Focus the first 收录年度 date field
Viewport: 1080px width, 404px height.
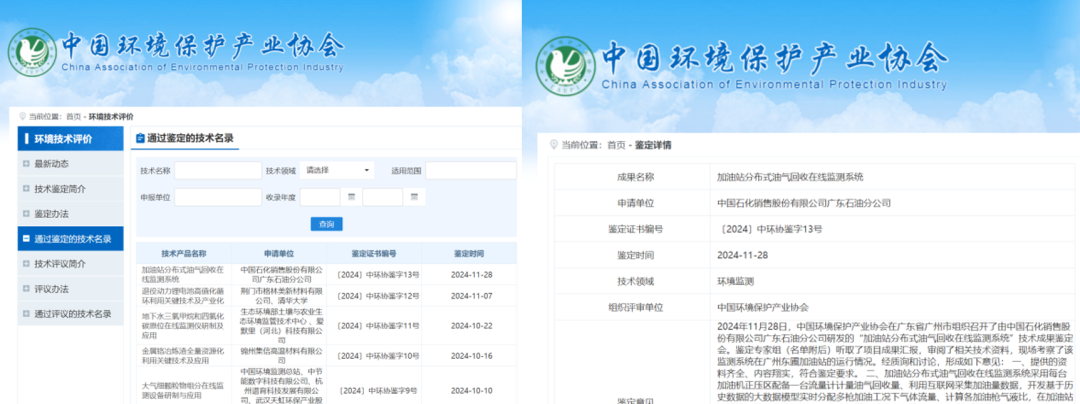click(x=320, y=198)
